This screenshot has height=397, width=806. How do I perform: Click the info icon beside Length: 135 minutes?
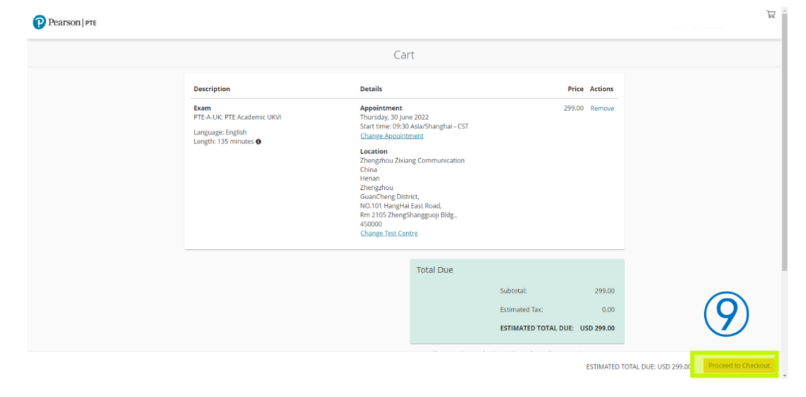click(x=259, y=142)
